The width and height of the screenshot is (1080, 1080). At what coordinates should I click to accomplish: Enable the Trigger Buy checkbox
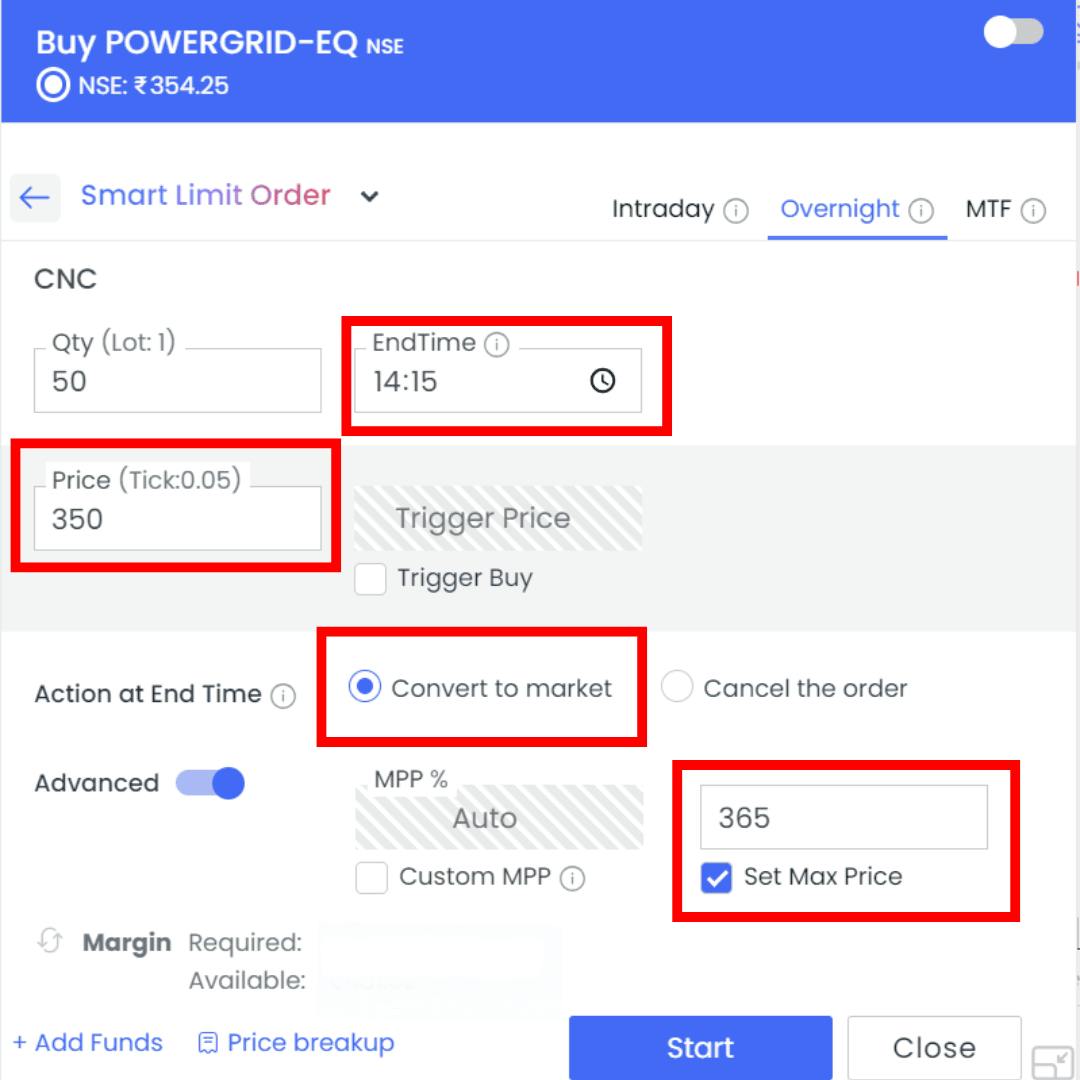pos(371,579)
